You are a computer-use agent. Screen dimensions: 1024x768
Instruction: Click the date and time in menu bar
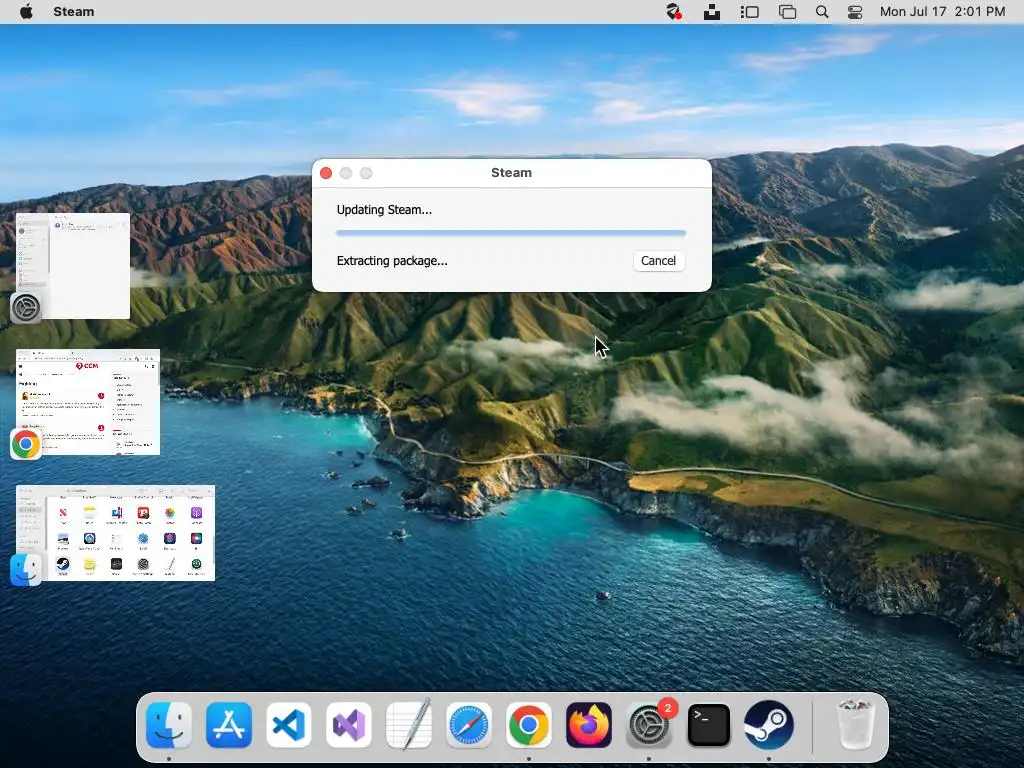pos(942,12)
